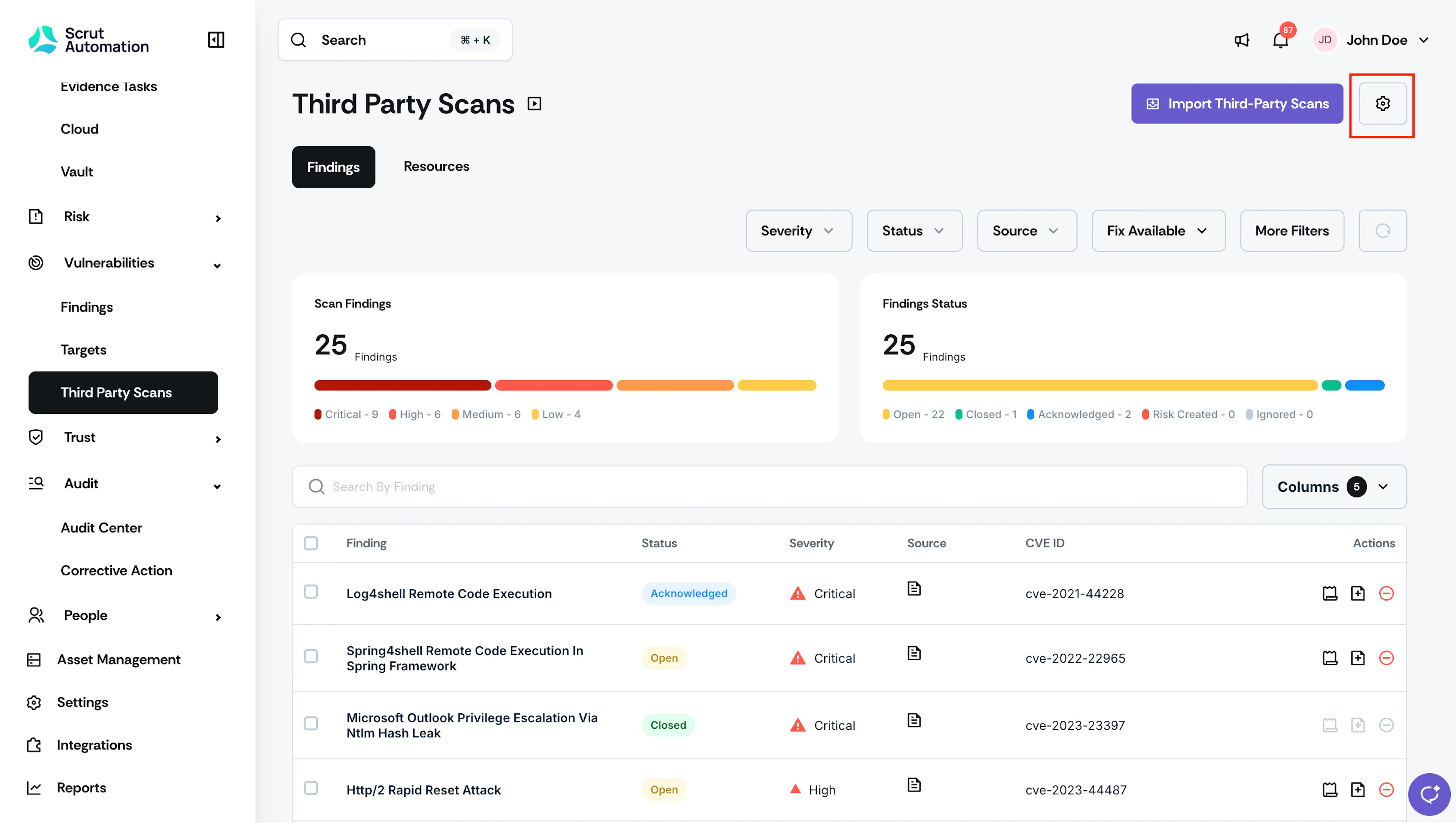Open the announcements megaphone icon
This screenshot has width=1456, height=823.
[1241, 40]
